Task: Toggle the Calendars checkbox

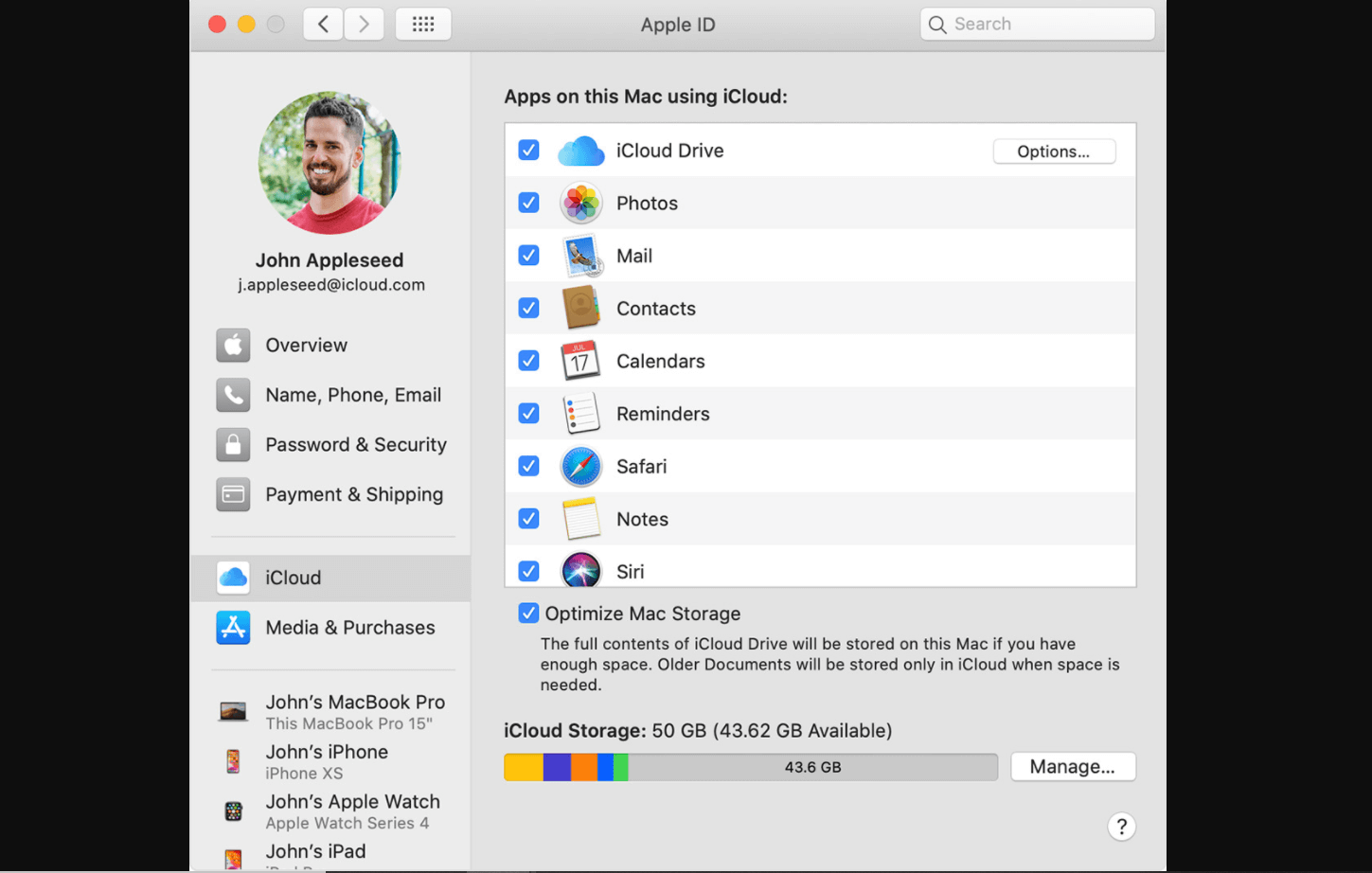Action: [x=529, y=361]
